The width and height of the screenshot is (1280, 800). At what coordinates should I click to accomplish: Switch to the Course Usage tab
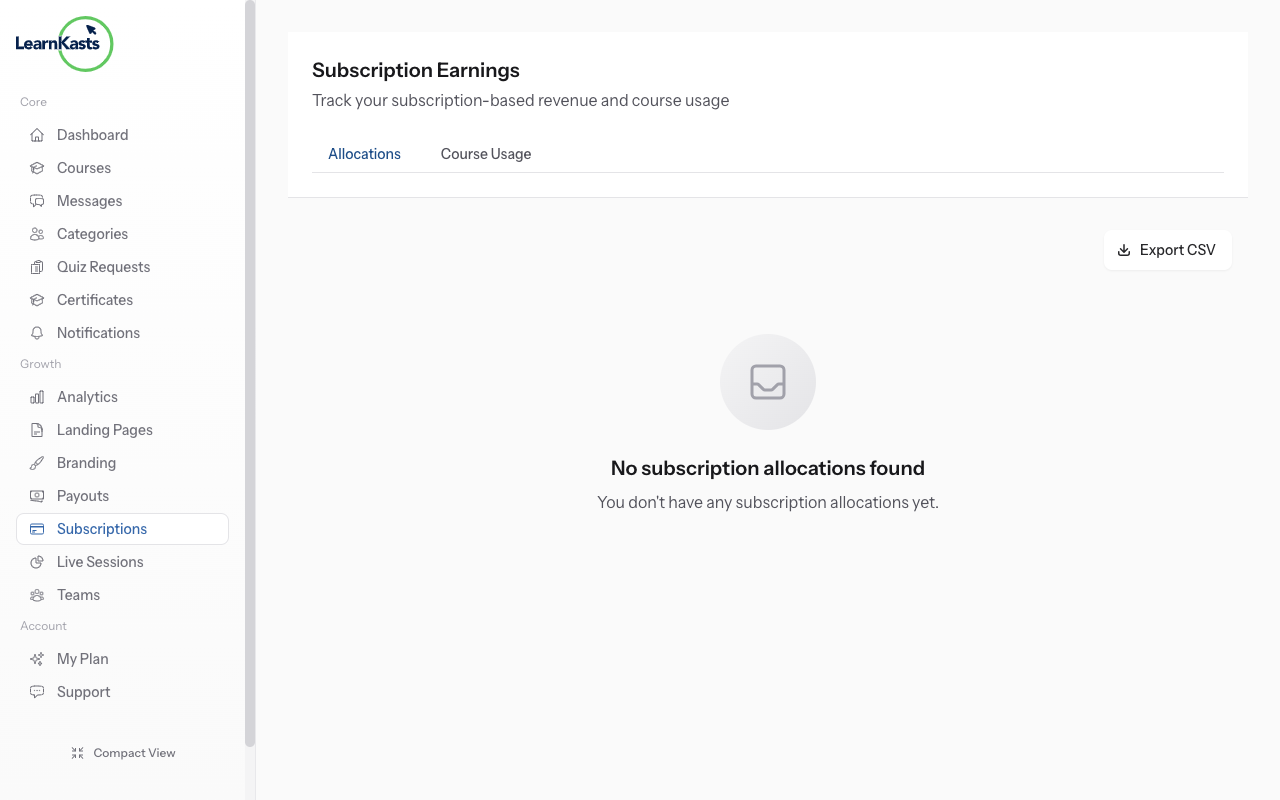pos(486,153)
